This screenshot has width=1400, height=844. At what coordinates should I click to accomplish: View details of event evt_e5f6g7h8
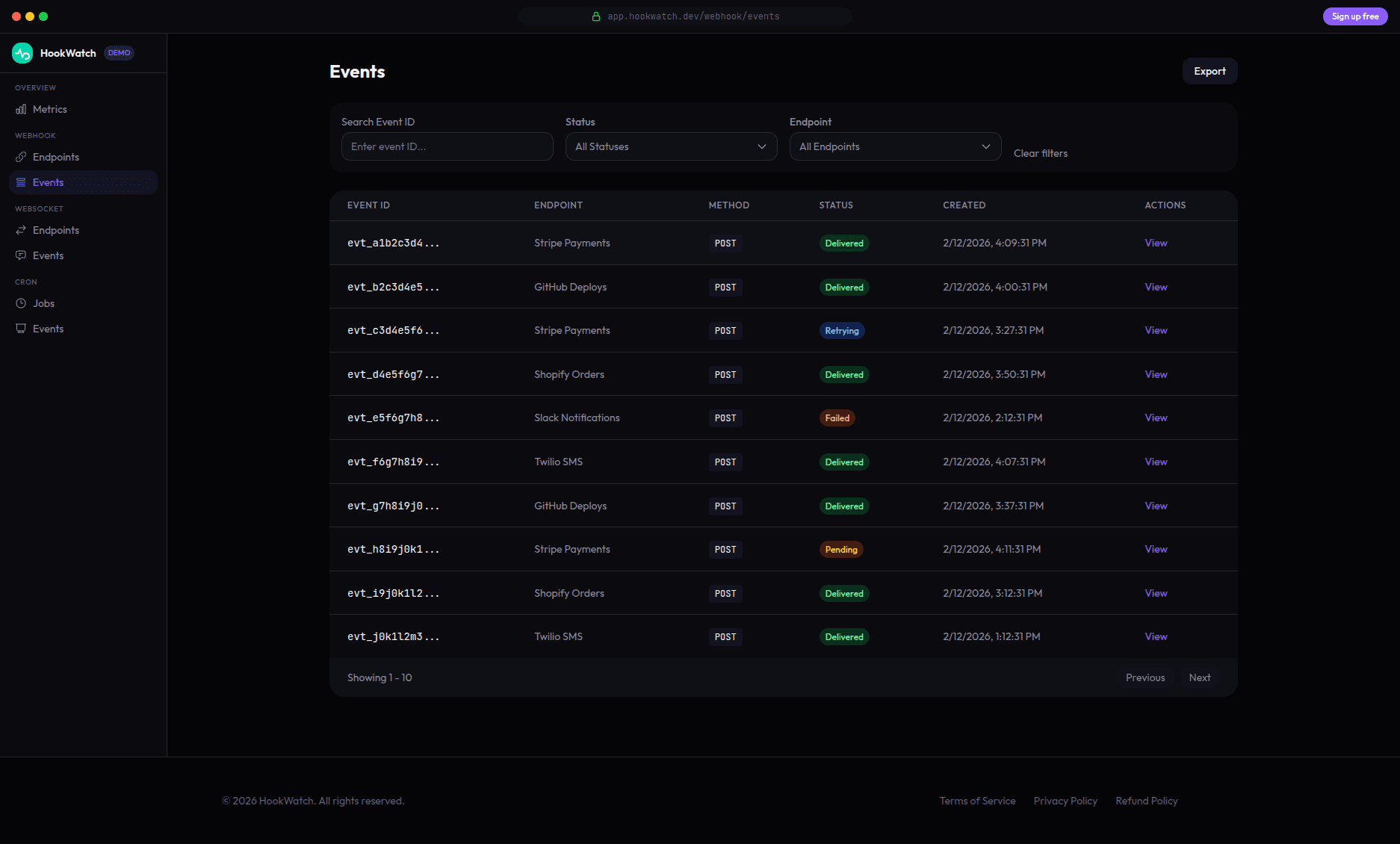point(1155,418)
